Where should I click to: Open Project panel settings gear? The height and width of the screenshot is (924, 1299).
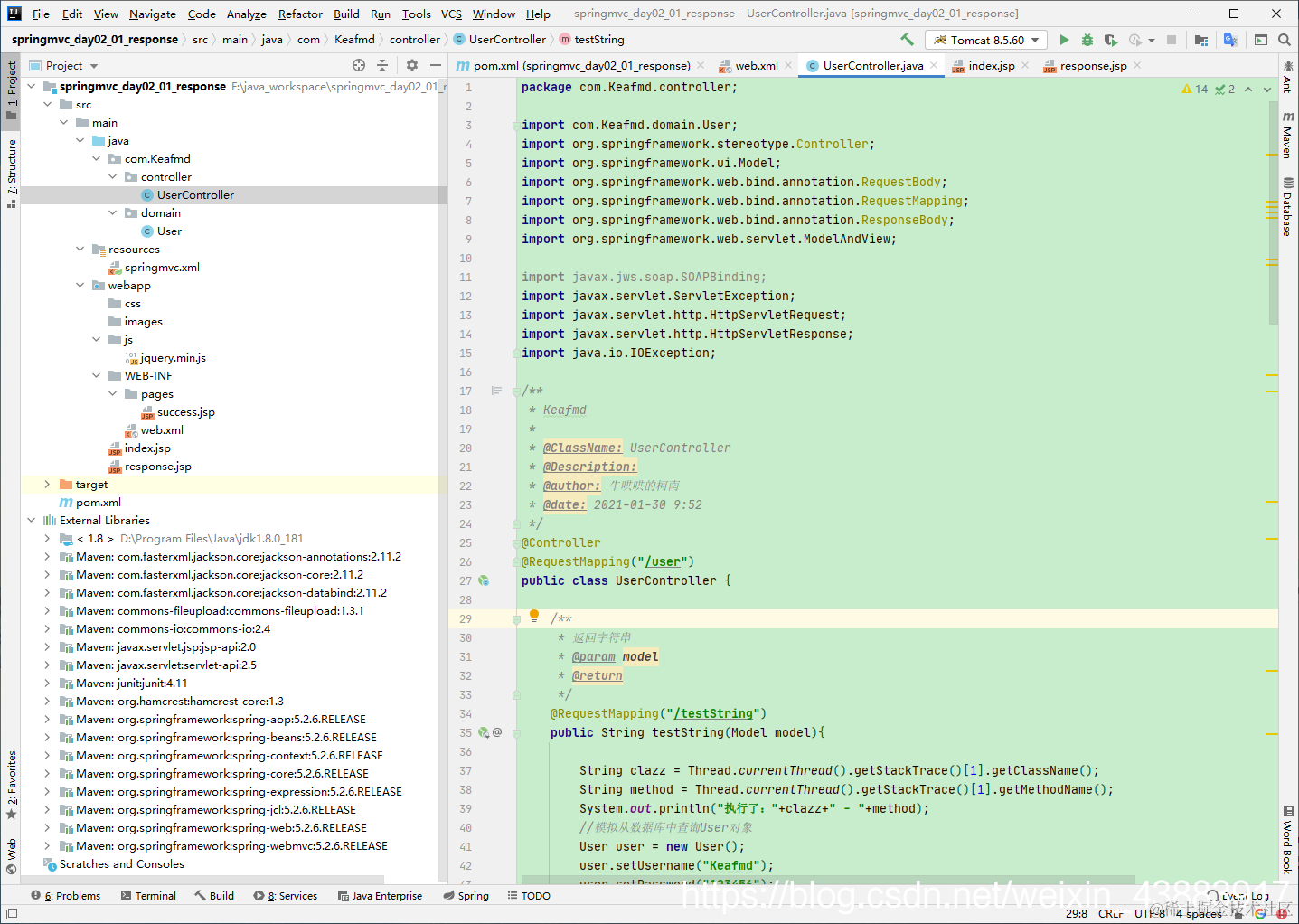pos(412,65)
